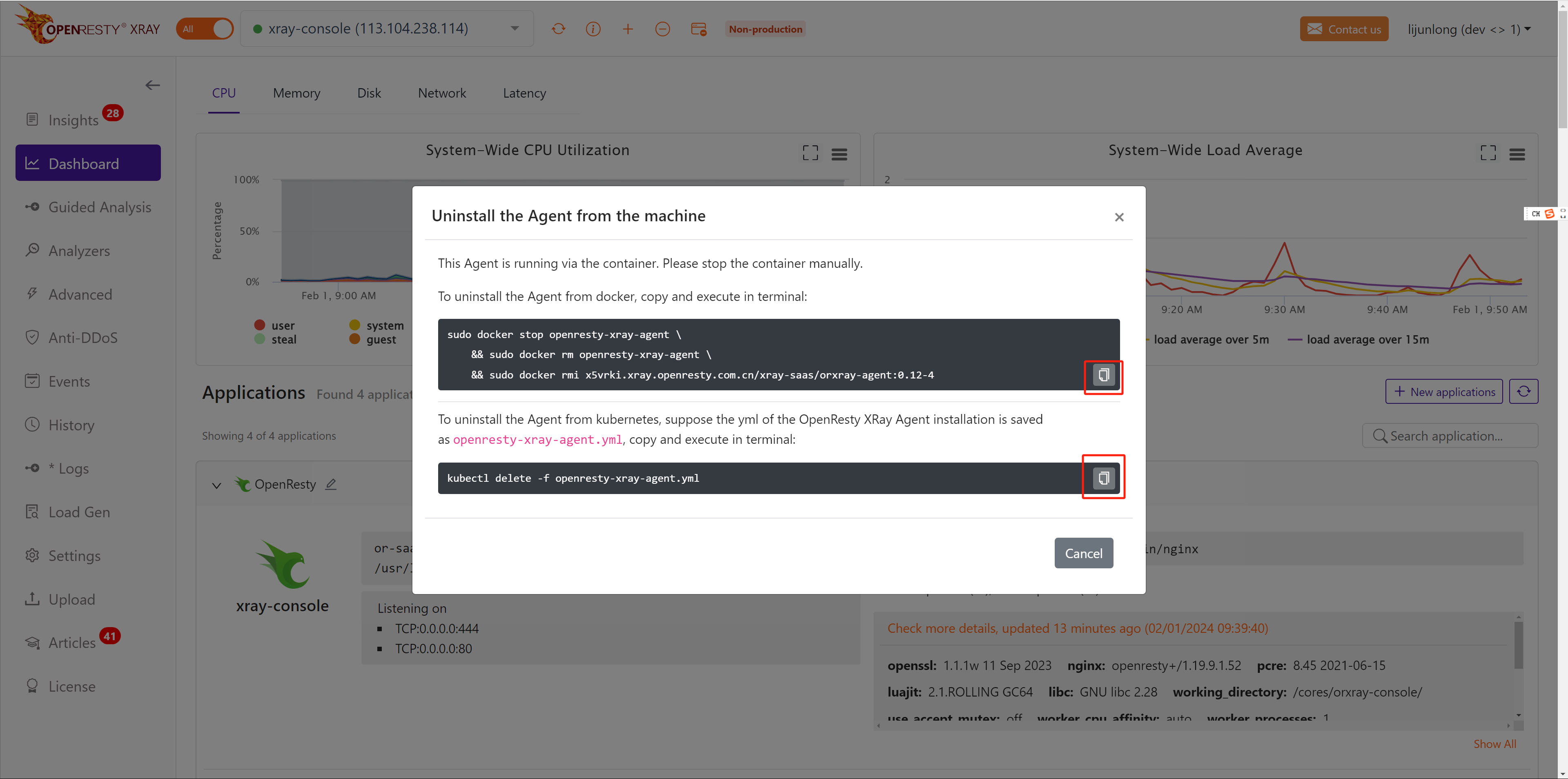Click the refresh machines icon

[x=558, y=29]
